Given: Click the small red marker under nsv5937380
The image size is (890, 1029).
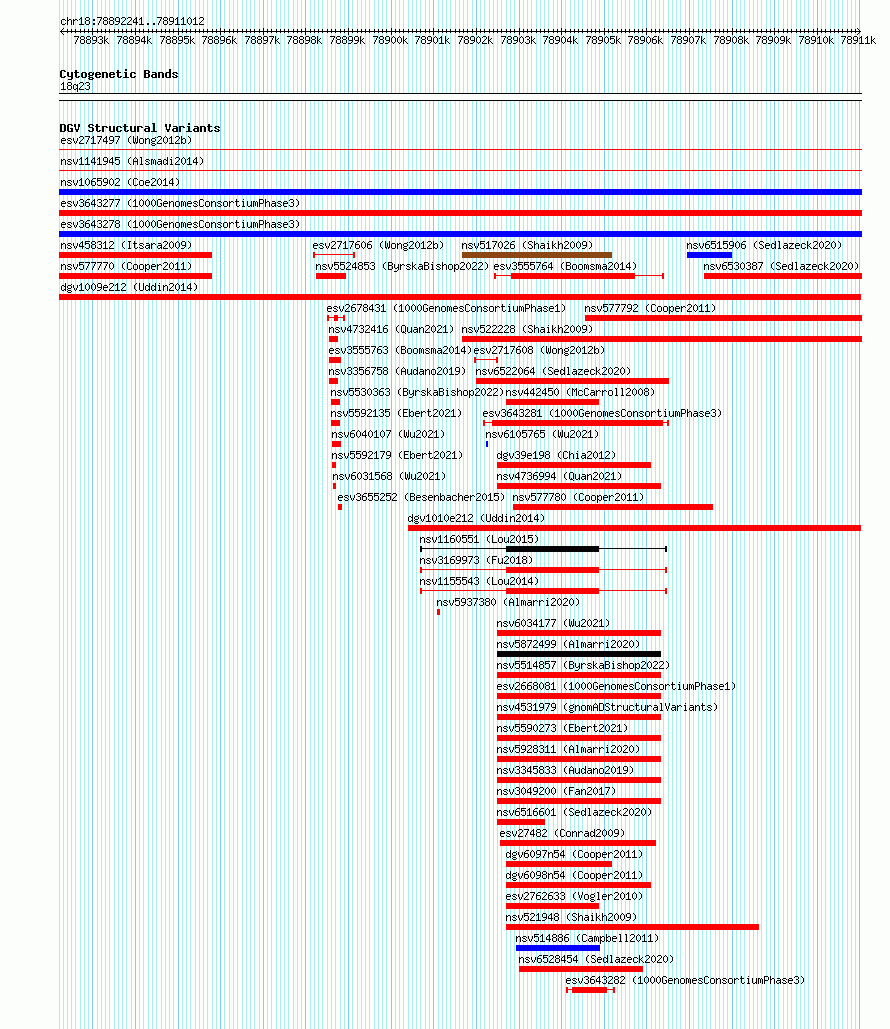Looking at the screenshot, I should point(438,612).
